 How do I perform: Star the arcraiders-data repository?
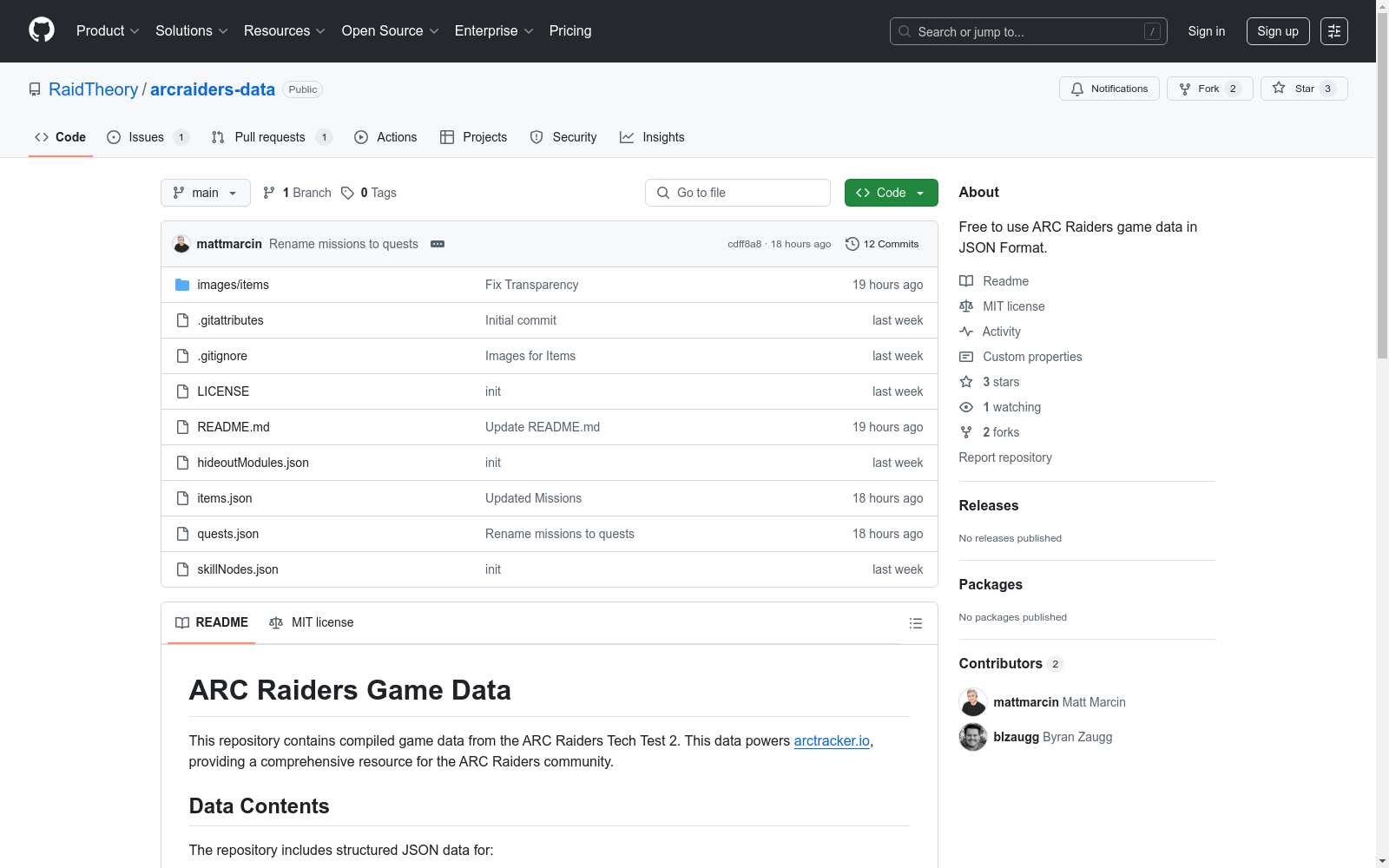click(1304, 89)
